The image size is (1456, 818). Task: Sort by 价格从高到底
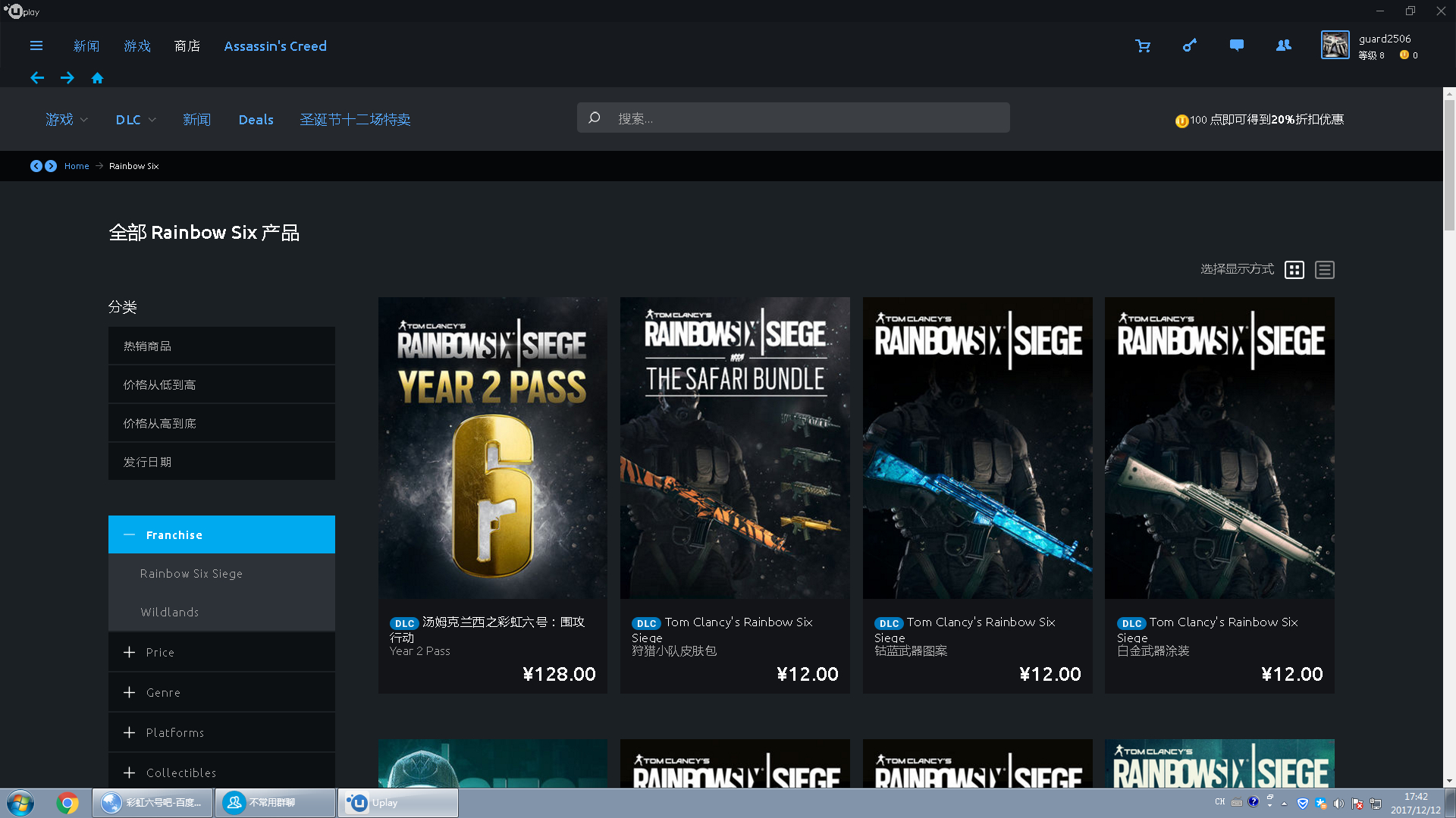(x=221, y=423)
